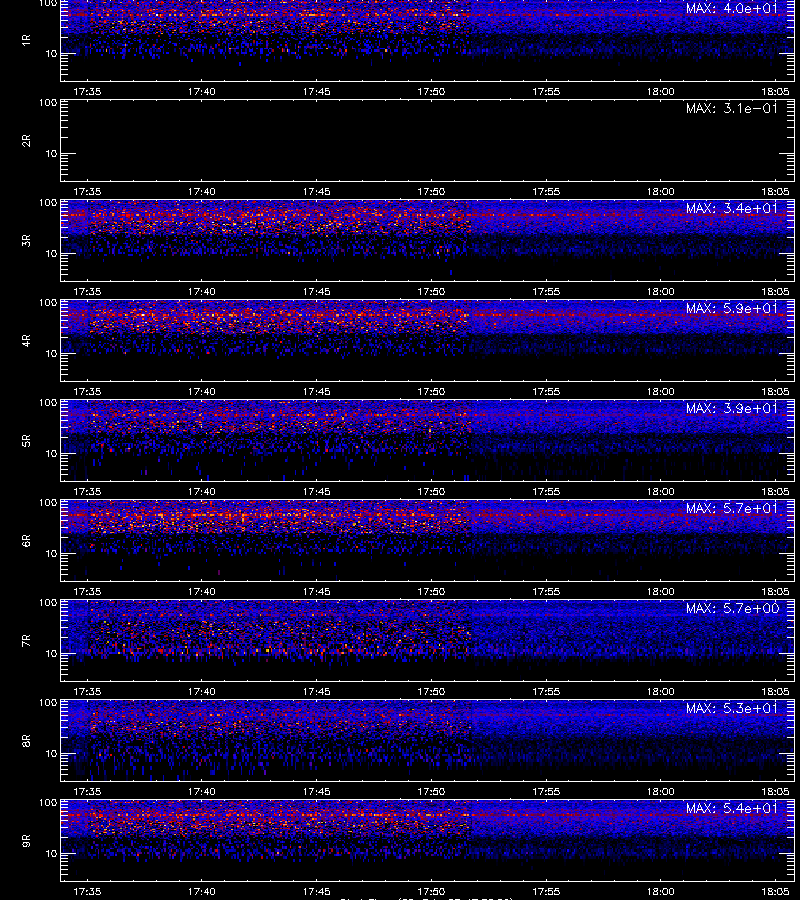Click the MAX: 3.9e+01 value

tap(732, 408)
